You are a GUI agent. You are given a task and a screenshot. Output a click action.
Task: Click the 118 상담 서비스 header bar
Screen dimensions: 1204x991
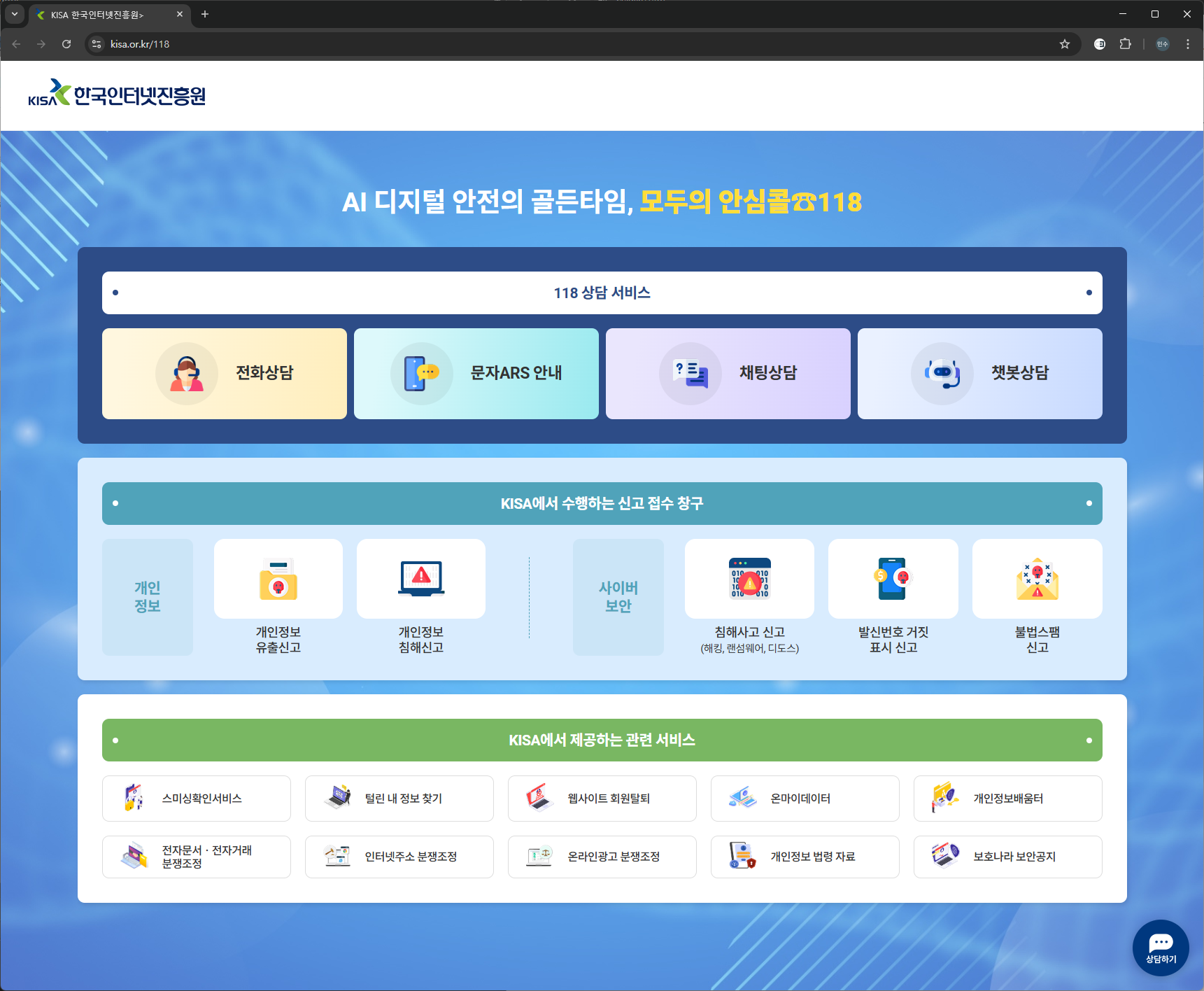(x=602, y=293)
